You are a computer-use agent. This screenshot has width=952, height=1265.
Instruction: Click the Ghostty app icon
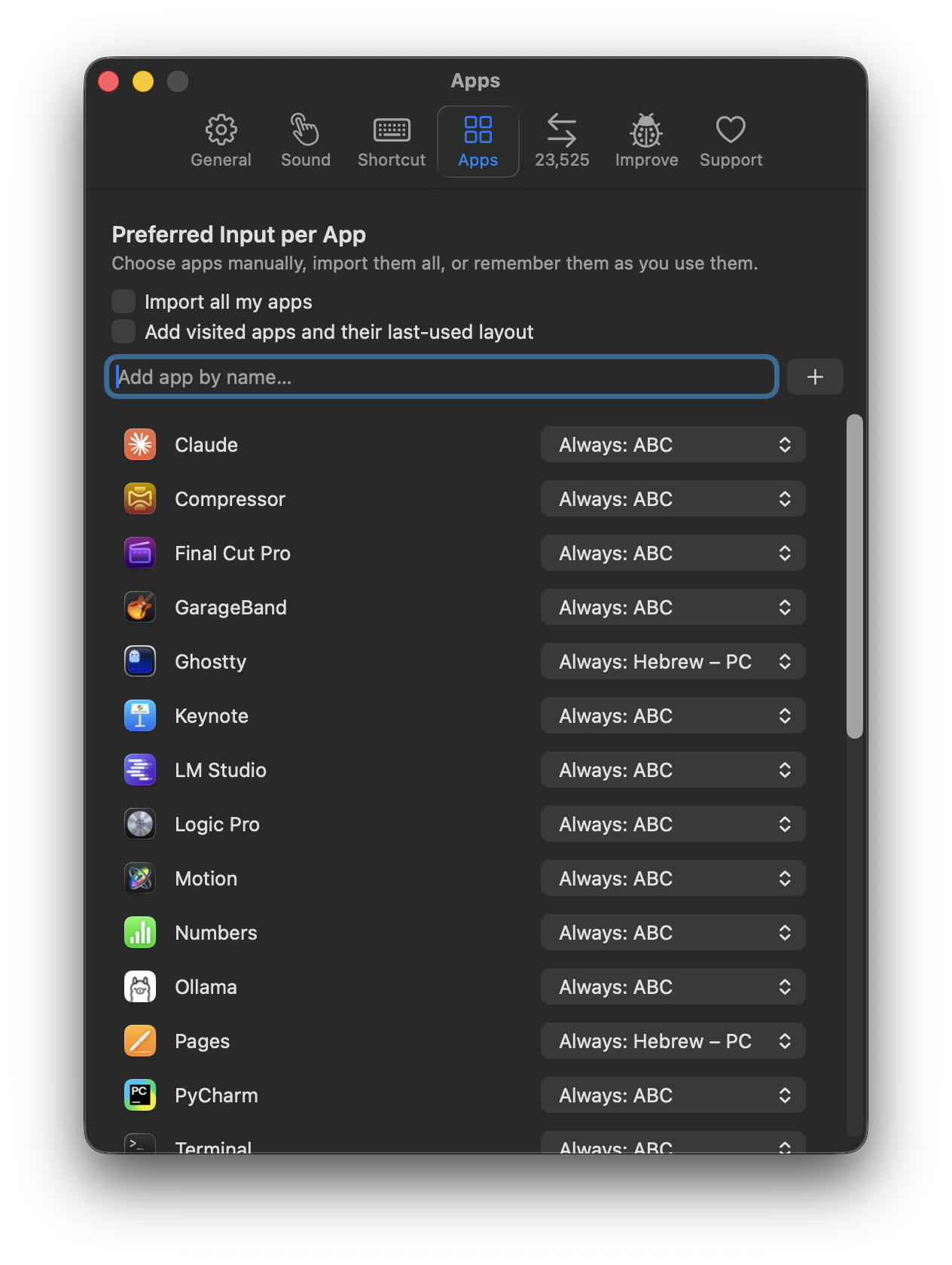(140, 662)
